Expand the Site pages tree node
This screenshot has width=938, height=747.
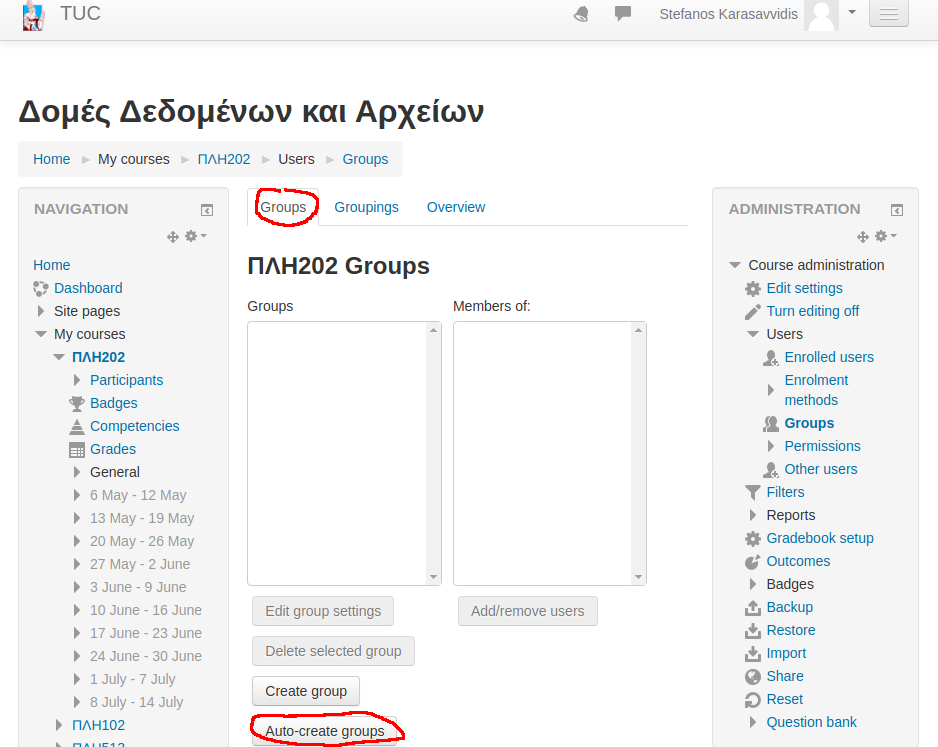41,311
